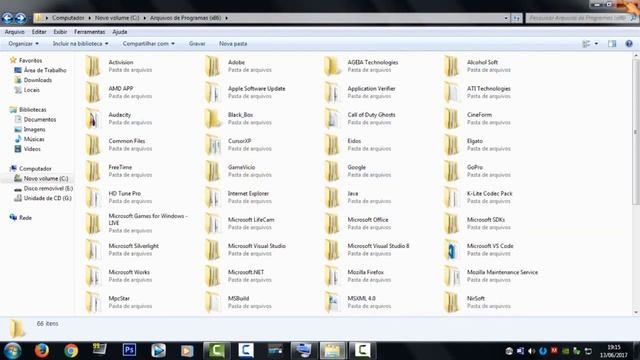
Task: Open the Adobe folder icon
Action: tap(213, 66)
